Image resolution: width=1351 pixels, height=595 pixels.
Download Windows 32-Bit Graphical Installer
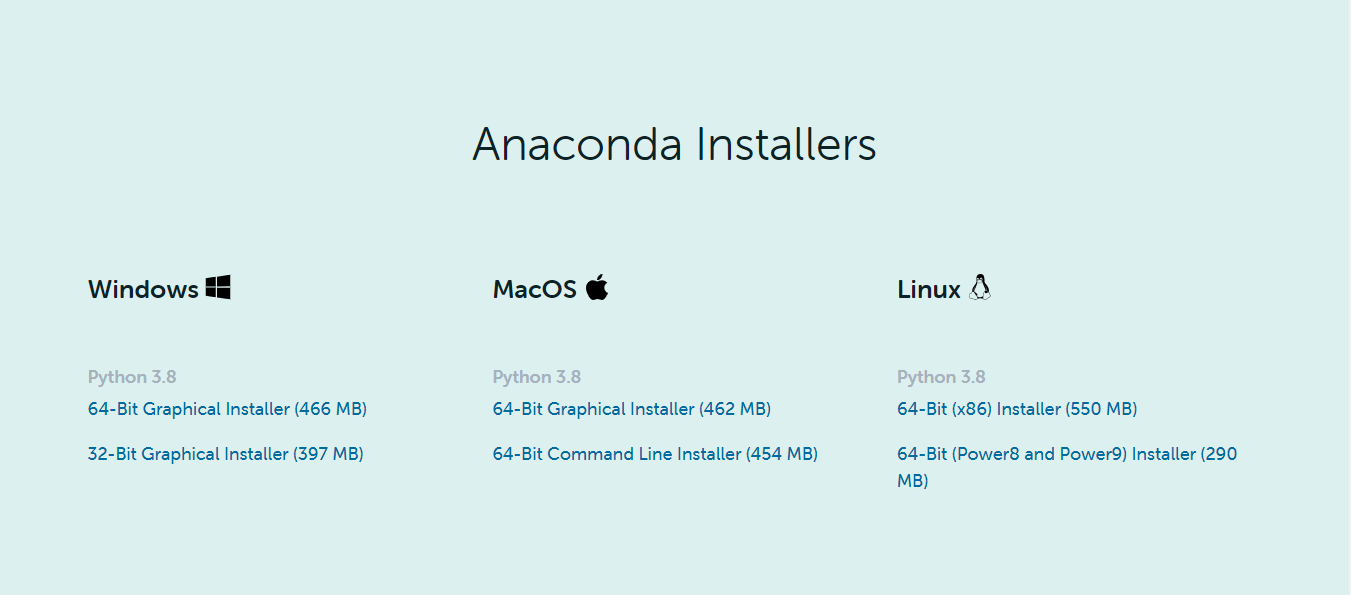pyautogui.click(x=225, y=454)
